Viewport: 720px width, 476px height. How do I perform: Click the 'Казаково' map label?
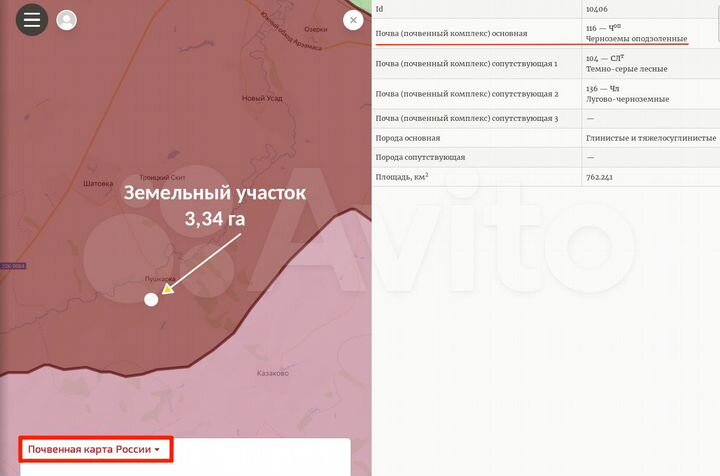click(273, 373)
